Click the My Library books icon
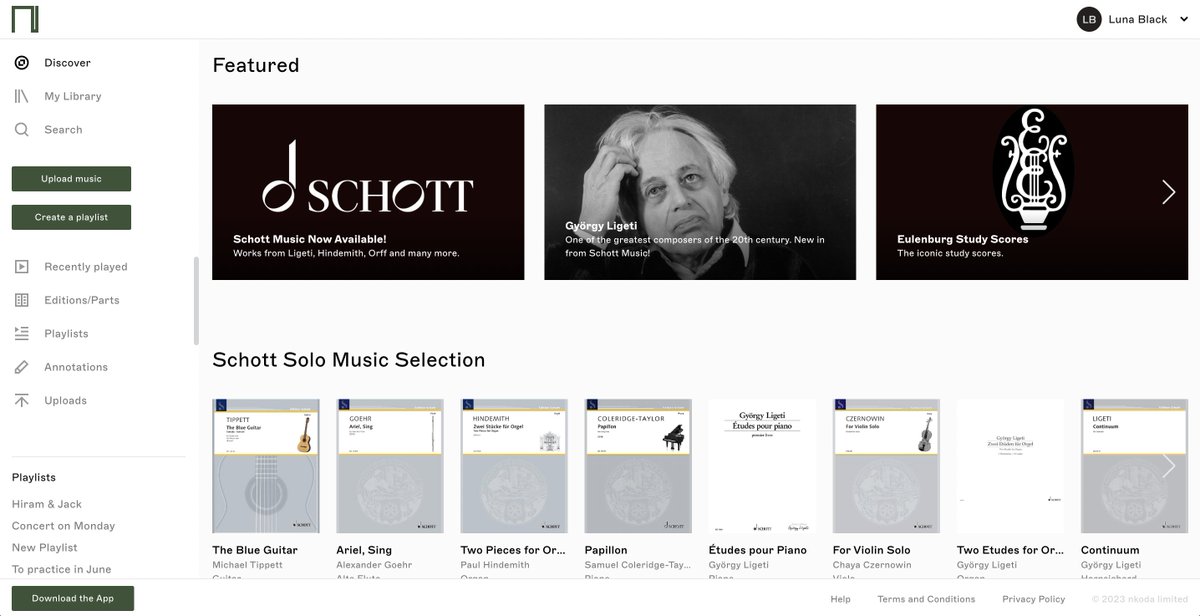 22,96
